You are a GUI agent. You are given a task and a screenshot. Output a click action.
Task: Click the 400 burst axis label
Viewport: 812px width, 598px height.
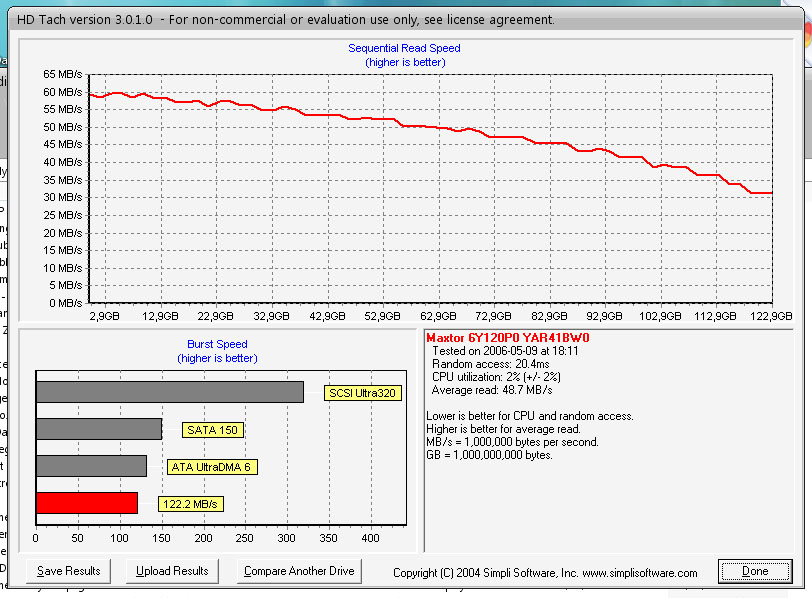(370, 538)
